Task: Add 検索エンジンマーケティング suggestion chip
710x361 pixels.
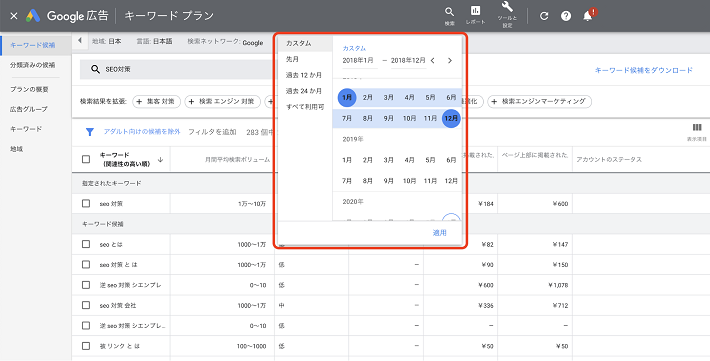Action: click(x=539, y=101)
